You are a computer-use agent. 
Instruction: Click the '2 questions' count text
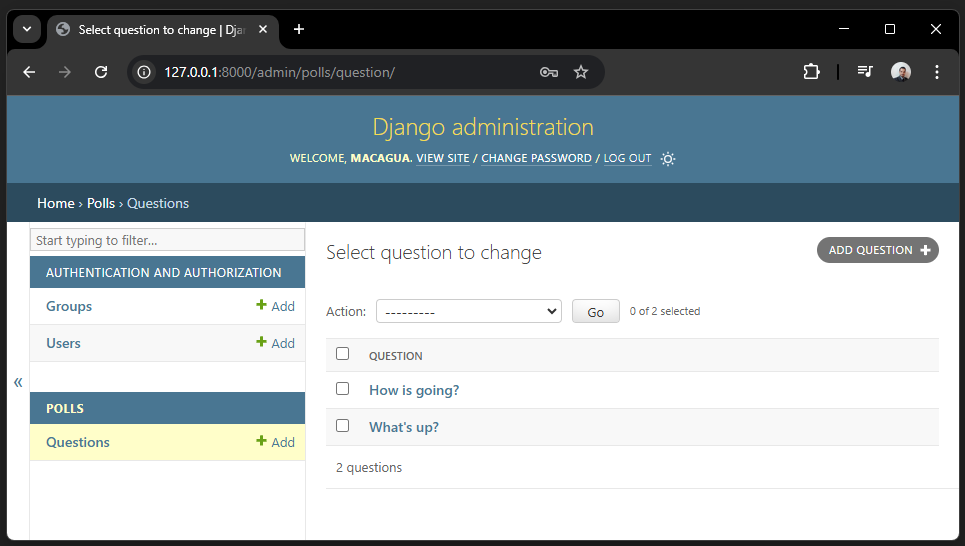[x=369, y=467]
